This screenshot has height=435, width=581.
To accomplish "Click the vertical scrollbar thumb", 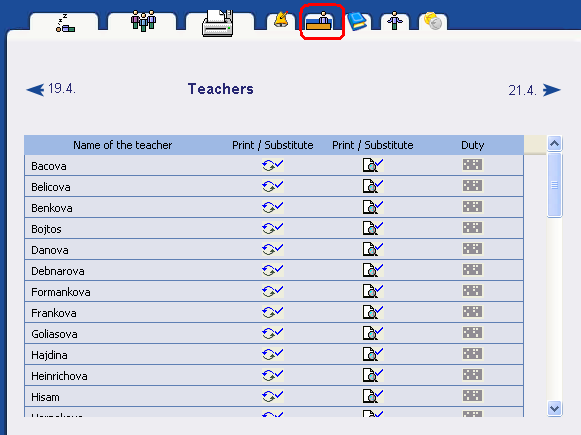I will coord(554,185).
